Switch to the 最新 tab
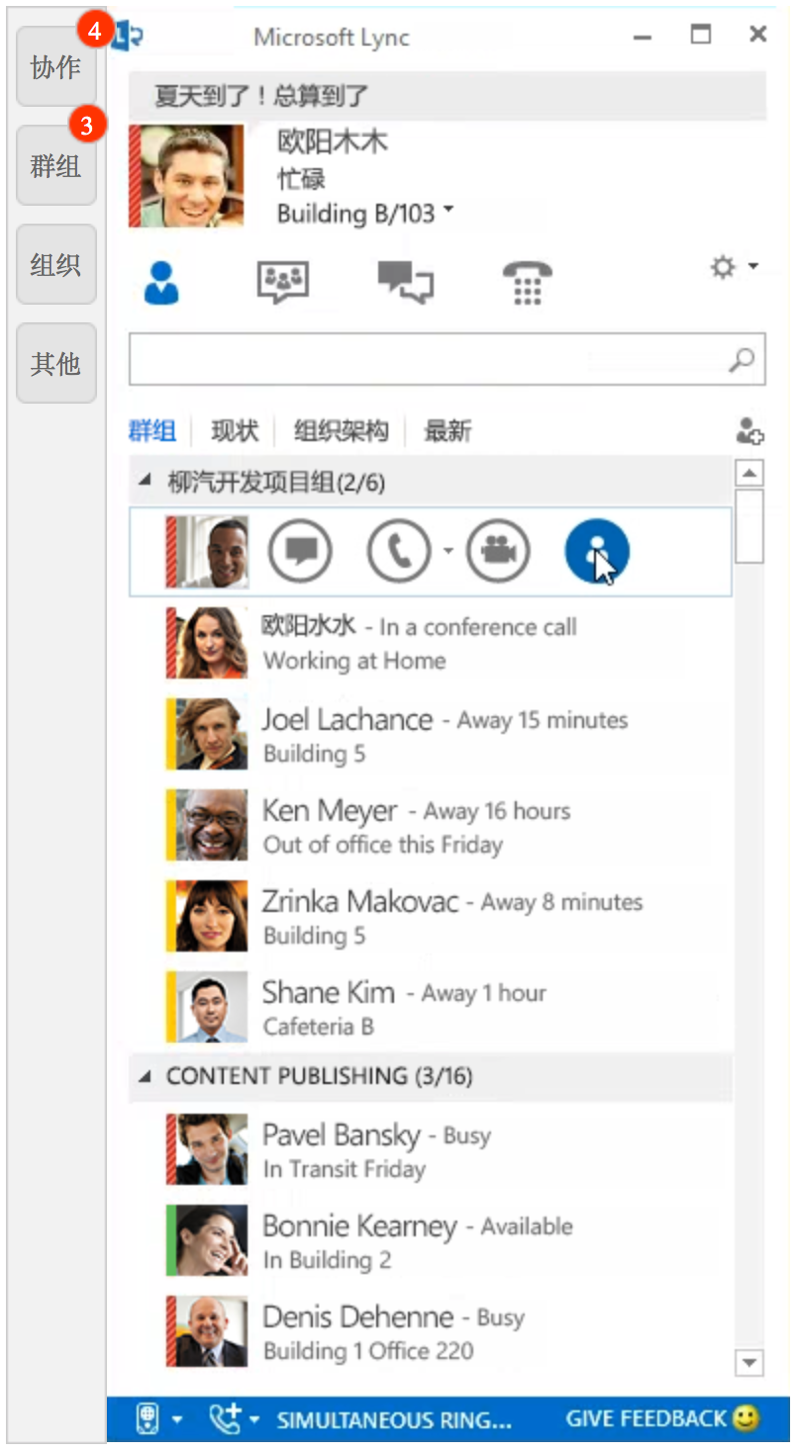This screenshot has height=1452, width=798. (x=447, y=431)
